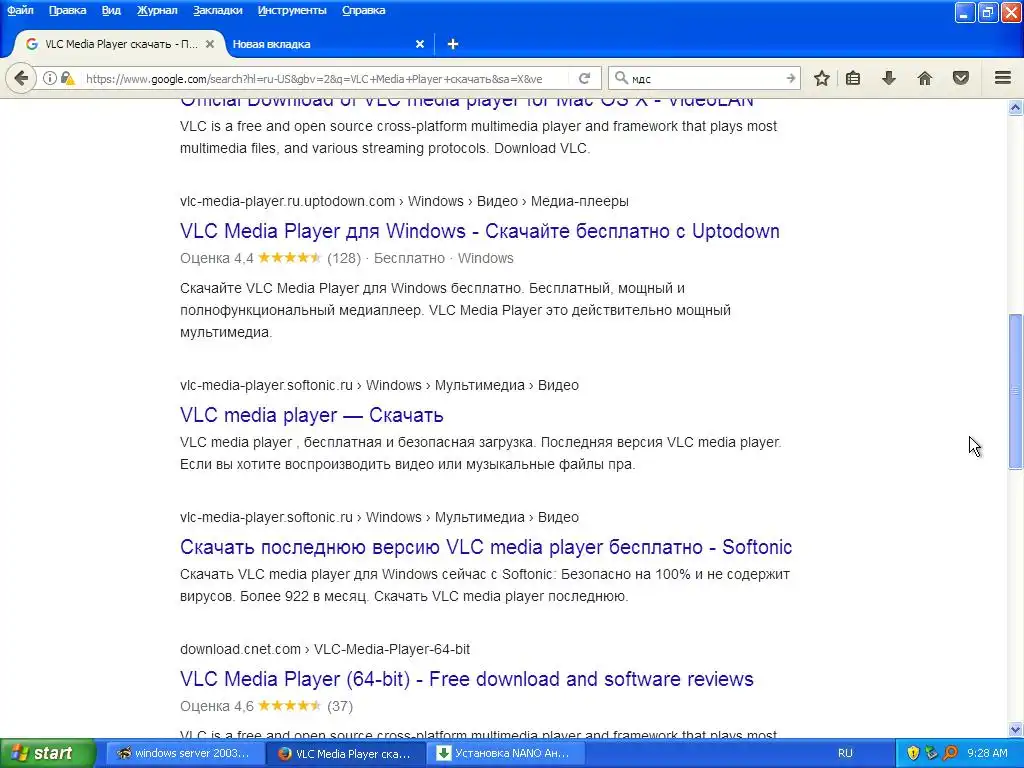Open Official Download of VLC for Mac link
The image size is (1024, 768).
(466, 103)
